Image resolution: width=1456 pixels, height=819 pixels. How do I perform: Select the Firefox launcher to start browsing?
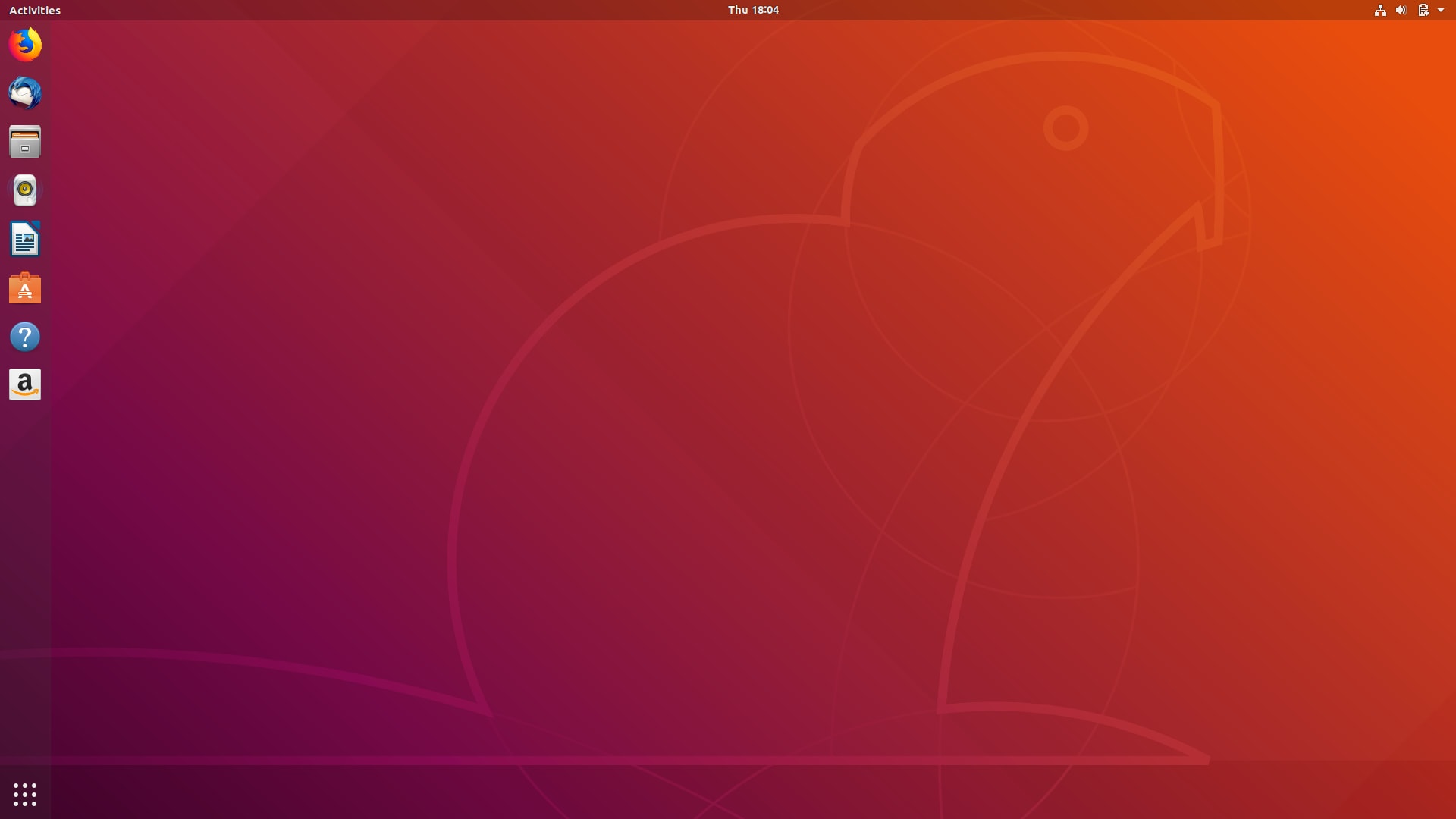tap(25, 45)
